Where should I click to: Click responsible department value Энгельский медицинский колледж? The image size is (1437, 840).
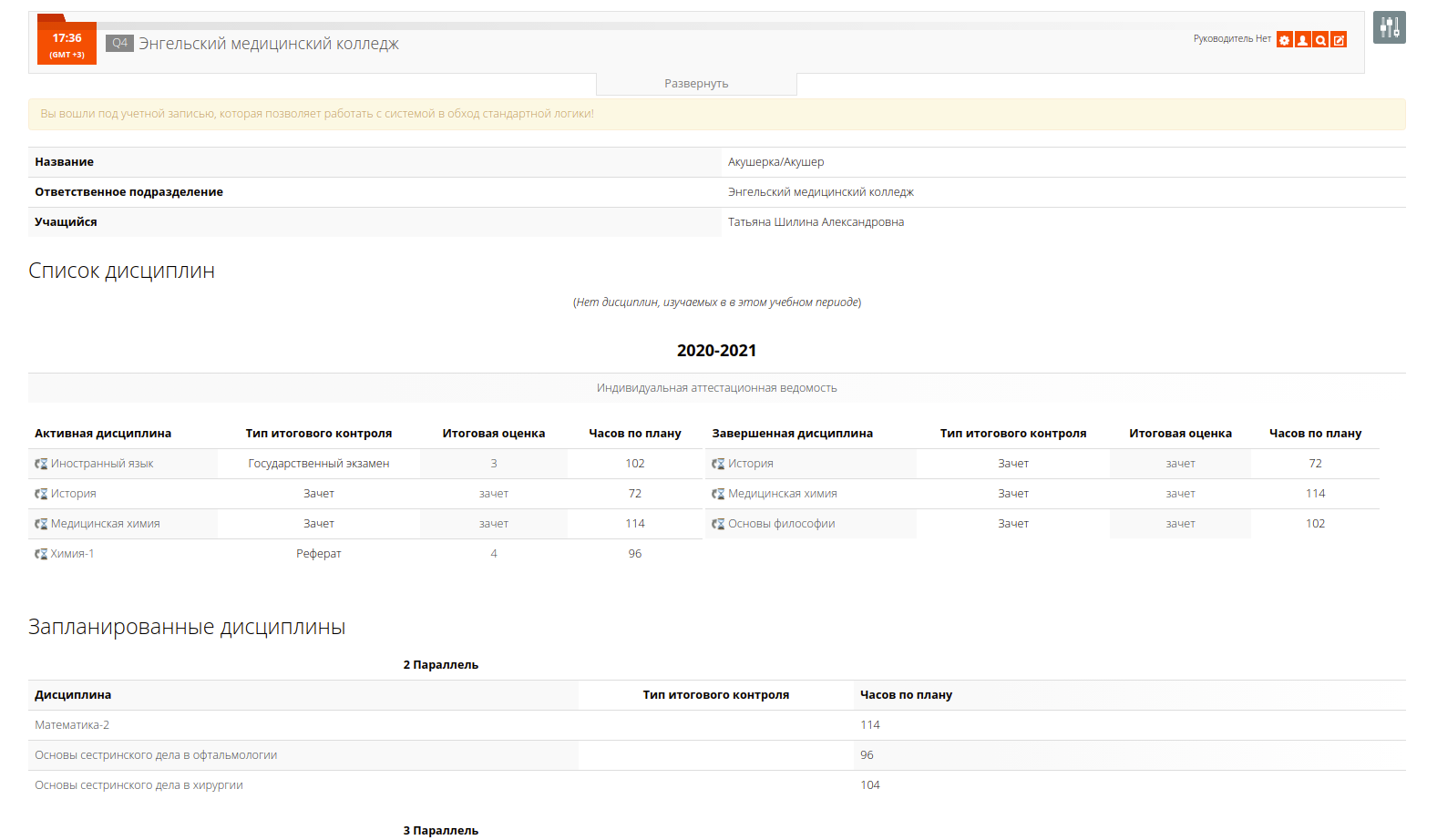pyautogui.click(x=821, y=192)
